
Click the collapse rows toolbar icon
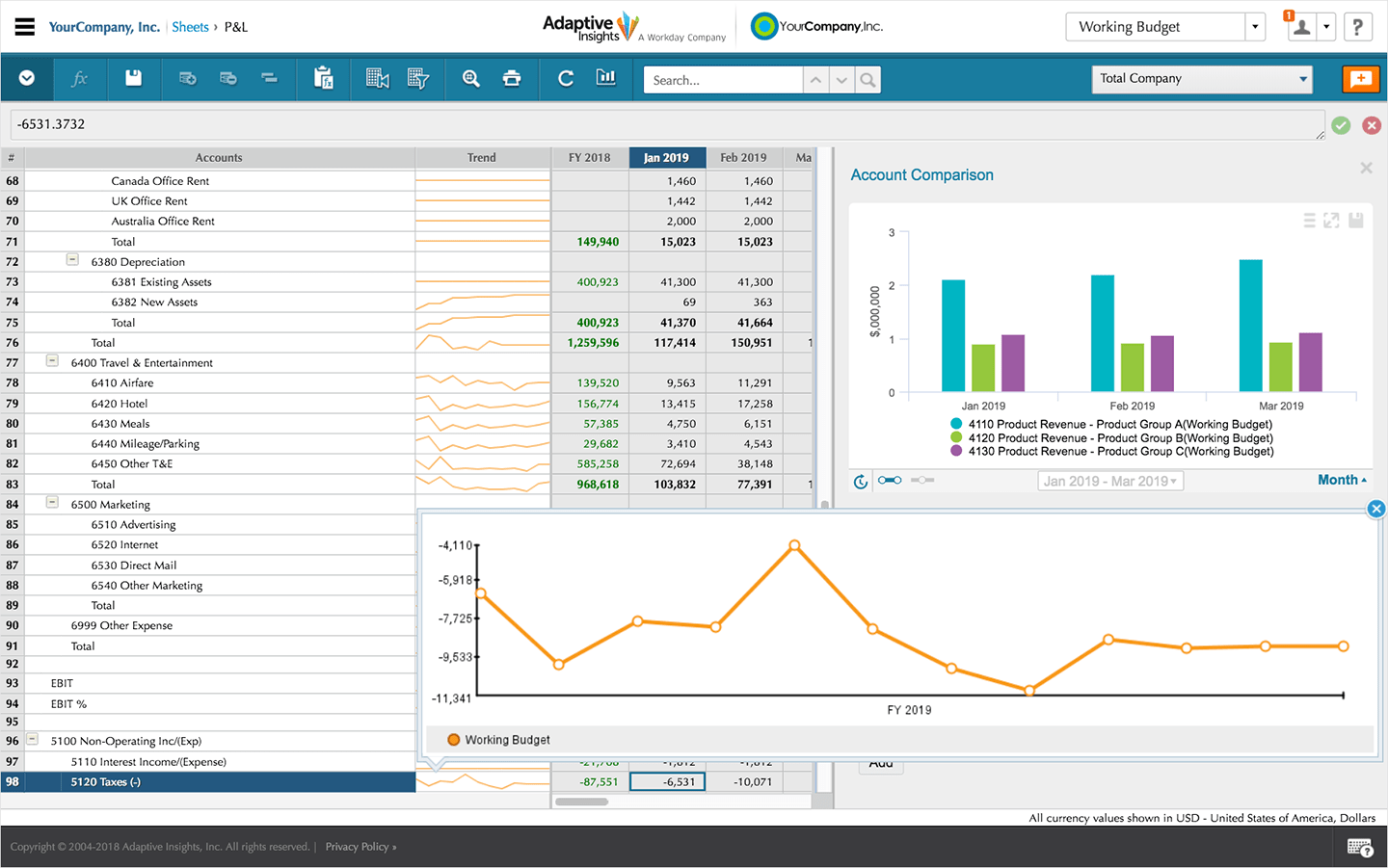270,78
